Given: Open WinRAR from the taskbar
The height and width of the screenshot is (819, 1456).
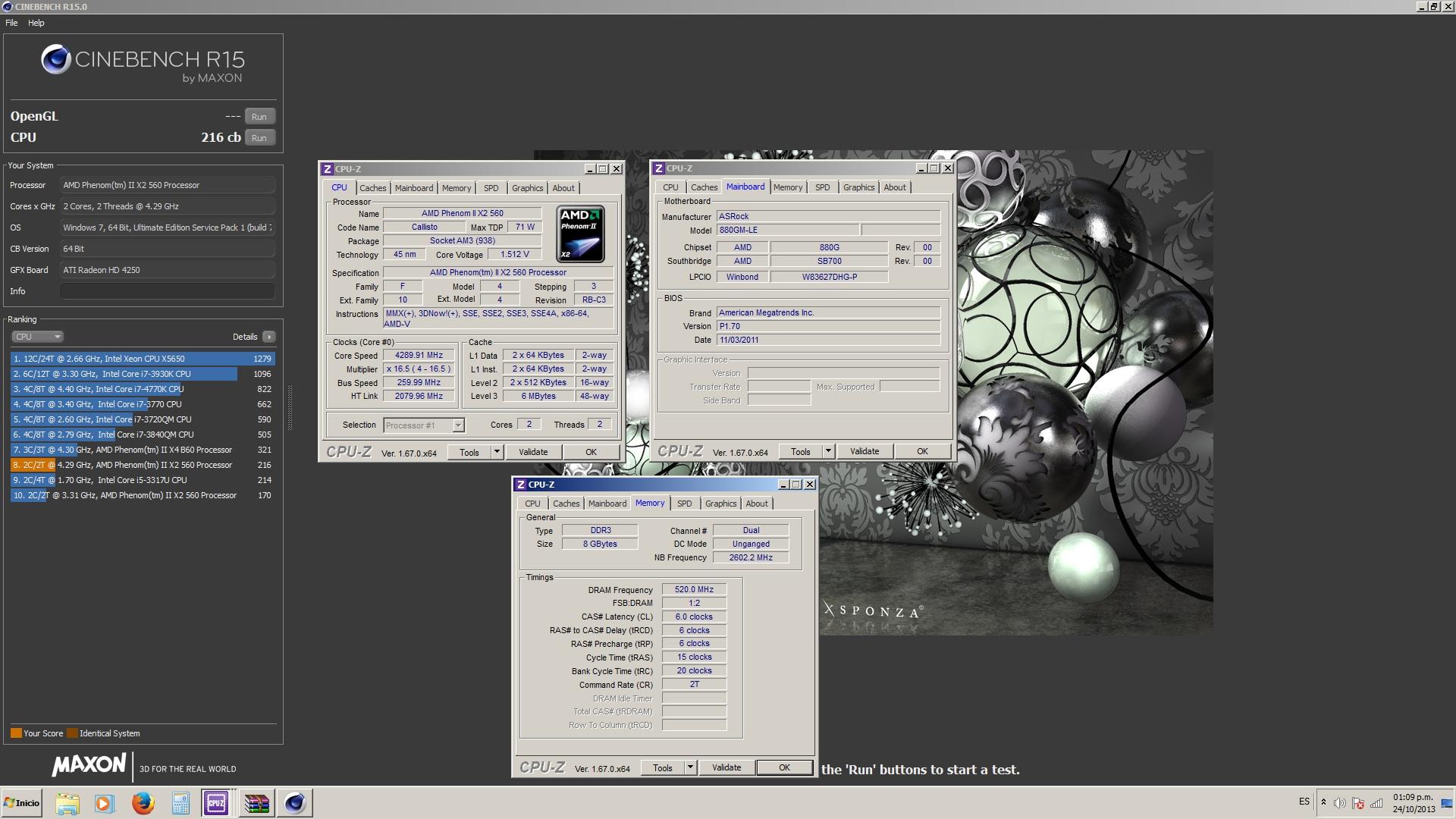Looking at the screenshot, I should (x=256, y=803).
